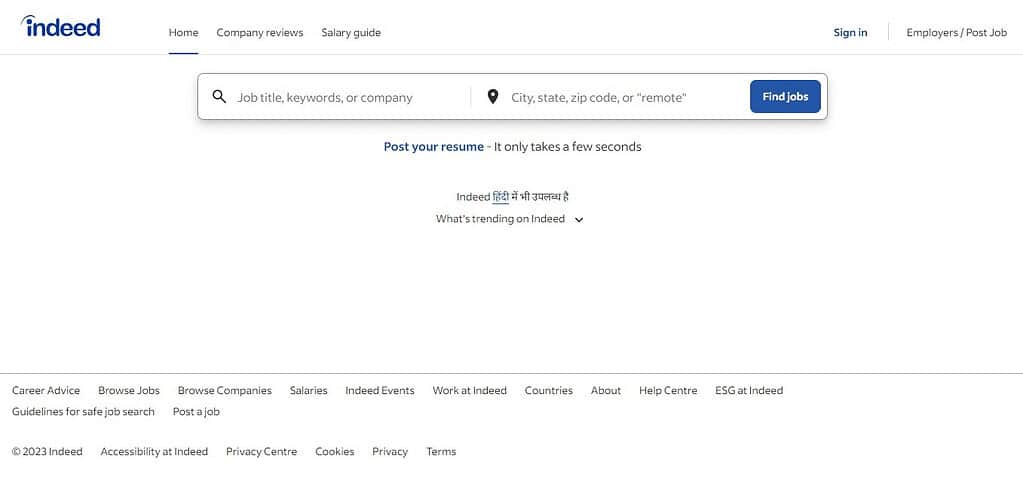The height and width of the screenshot is (477, 1023).
Task: Switch to the Hindi version link
Action: pyautogui.click(x=500, y=196)
